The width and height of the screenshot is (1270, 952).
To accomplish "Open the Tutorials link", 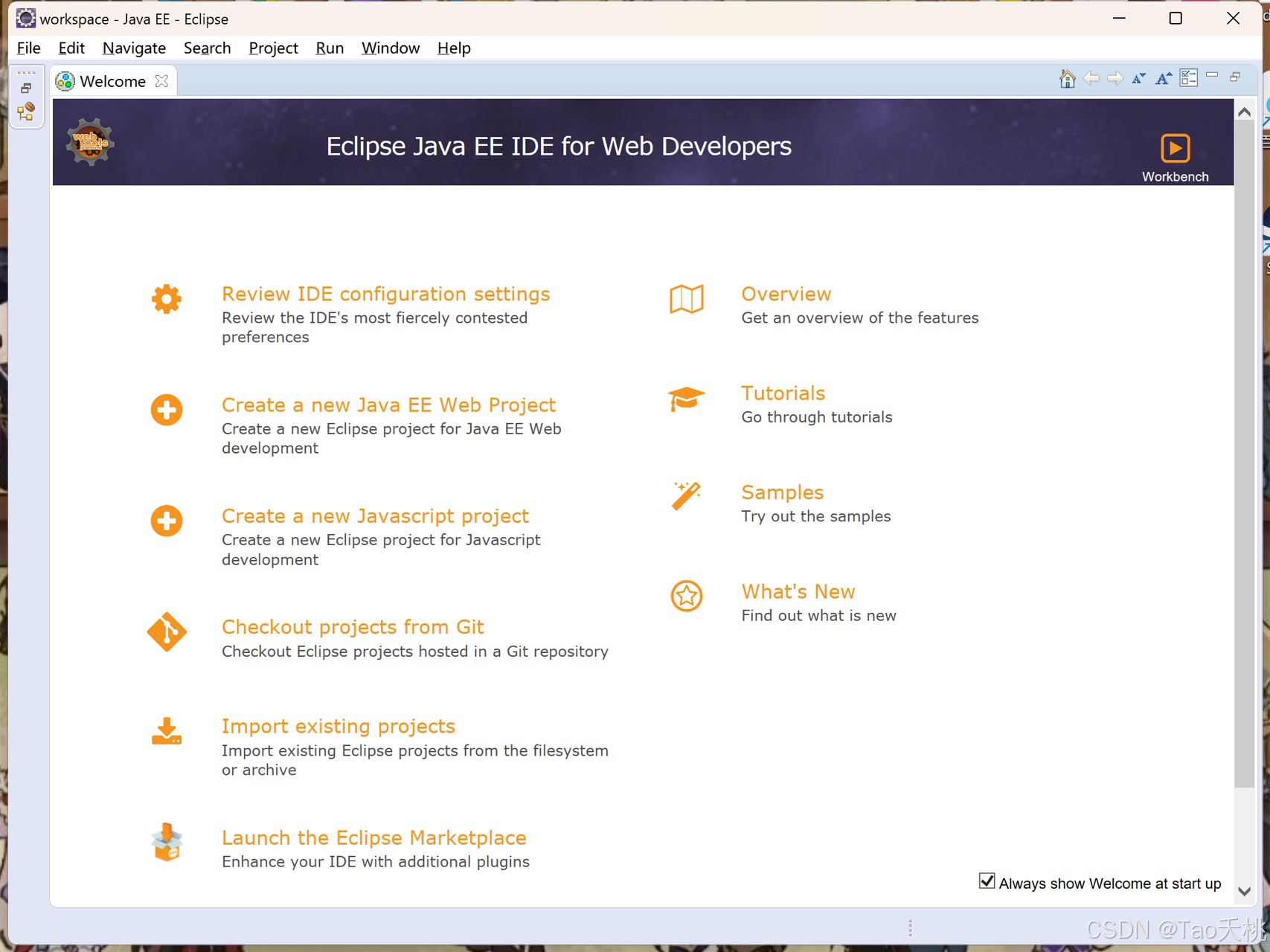I will (783, 393).
